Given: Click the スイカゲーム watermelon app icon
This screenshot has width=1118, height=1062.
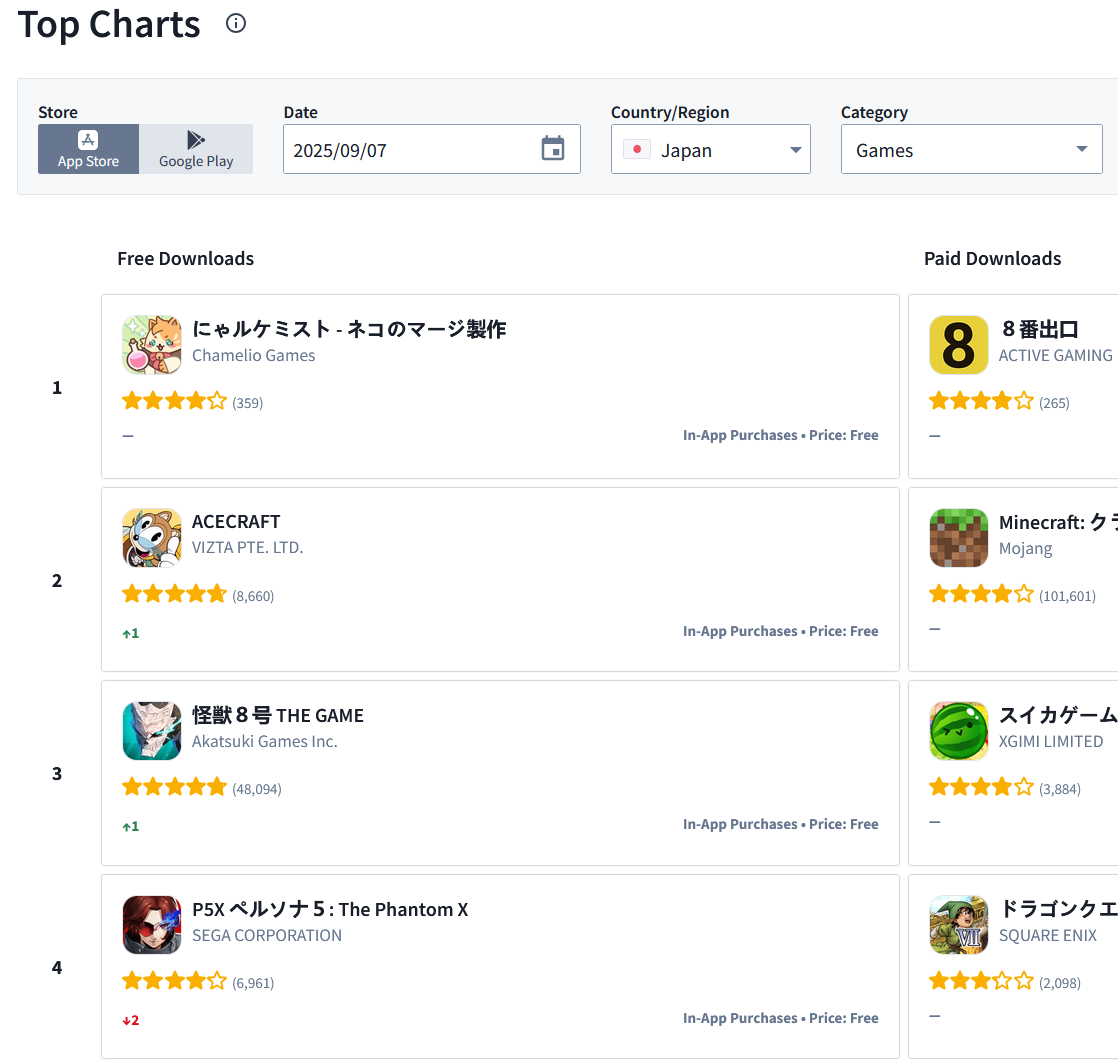Looking at the screenshot, I should [x=958, y=731].
